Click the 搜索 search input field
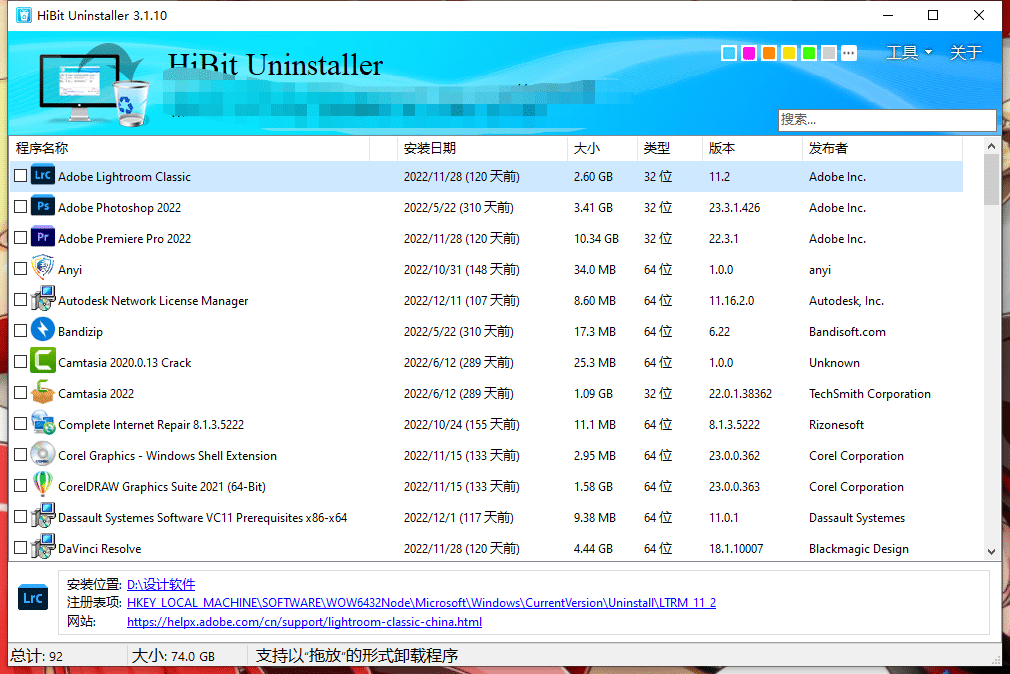Image resolution: width=1010 pixels, height=674 pixels. [887, 120]
